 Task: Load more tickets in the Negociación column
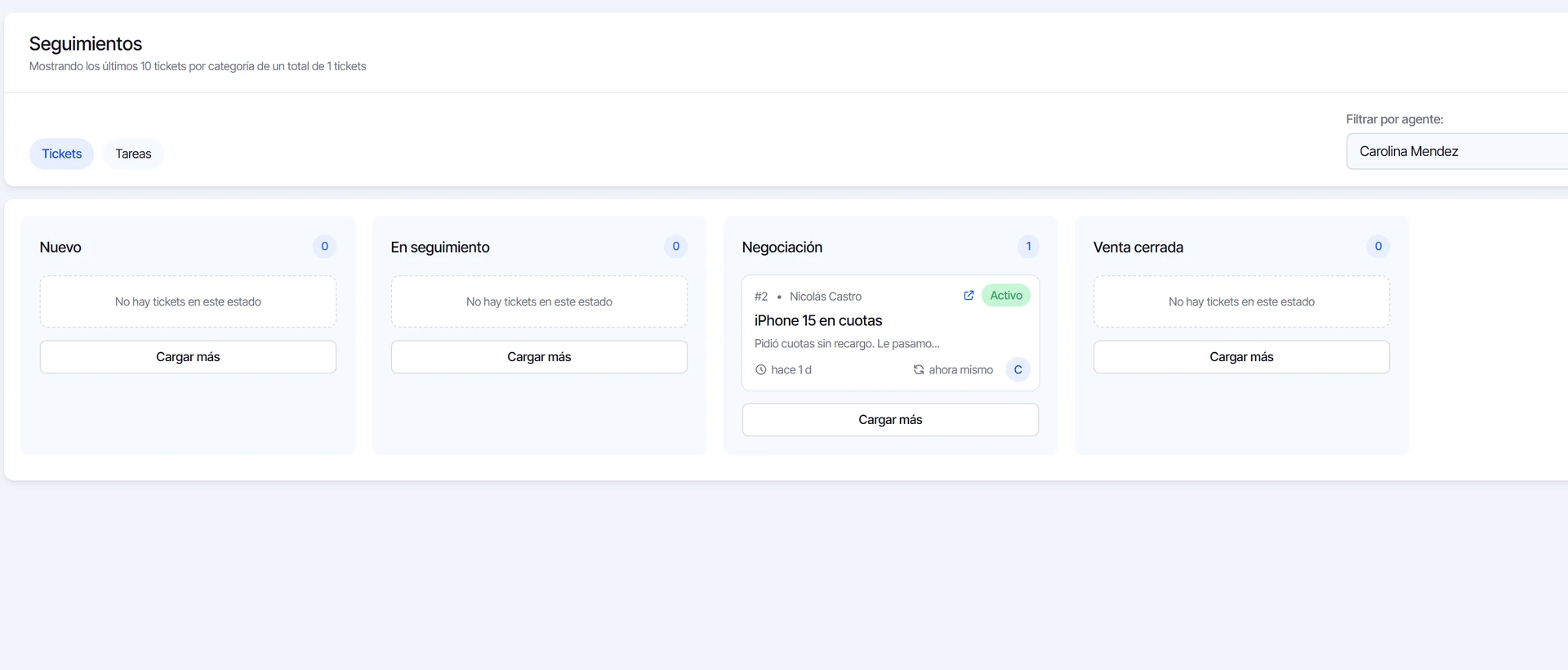click(x=890, y=420)
